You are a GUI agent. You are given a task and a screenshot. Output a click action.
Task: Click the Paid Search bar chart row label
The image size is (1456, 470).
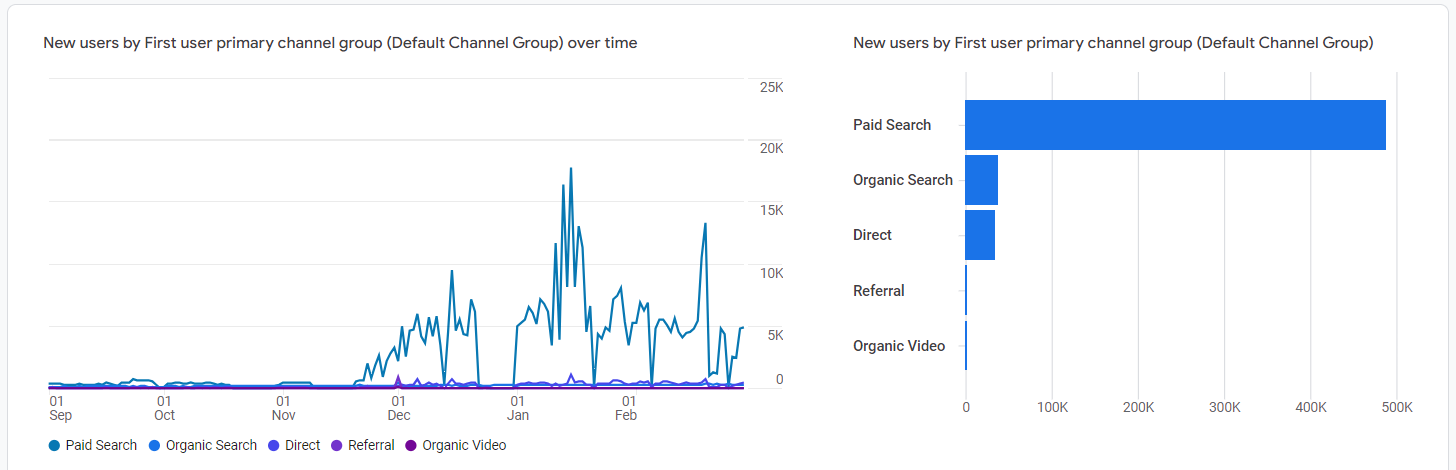[891, 125]
